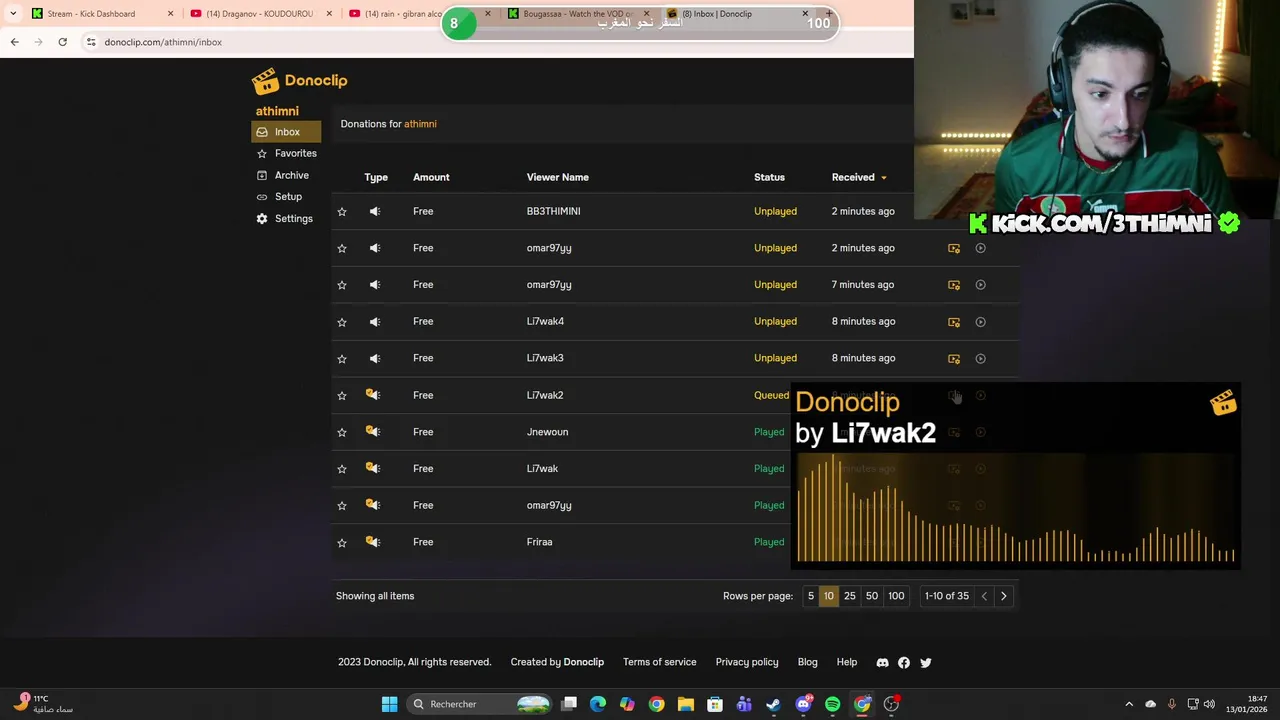Click the speaker type icon for Li7wak4
The image size is (1280, 720).
(x=375, y=321)
